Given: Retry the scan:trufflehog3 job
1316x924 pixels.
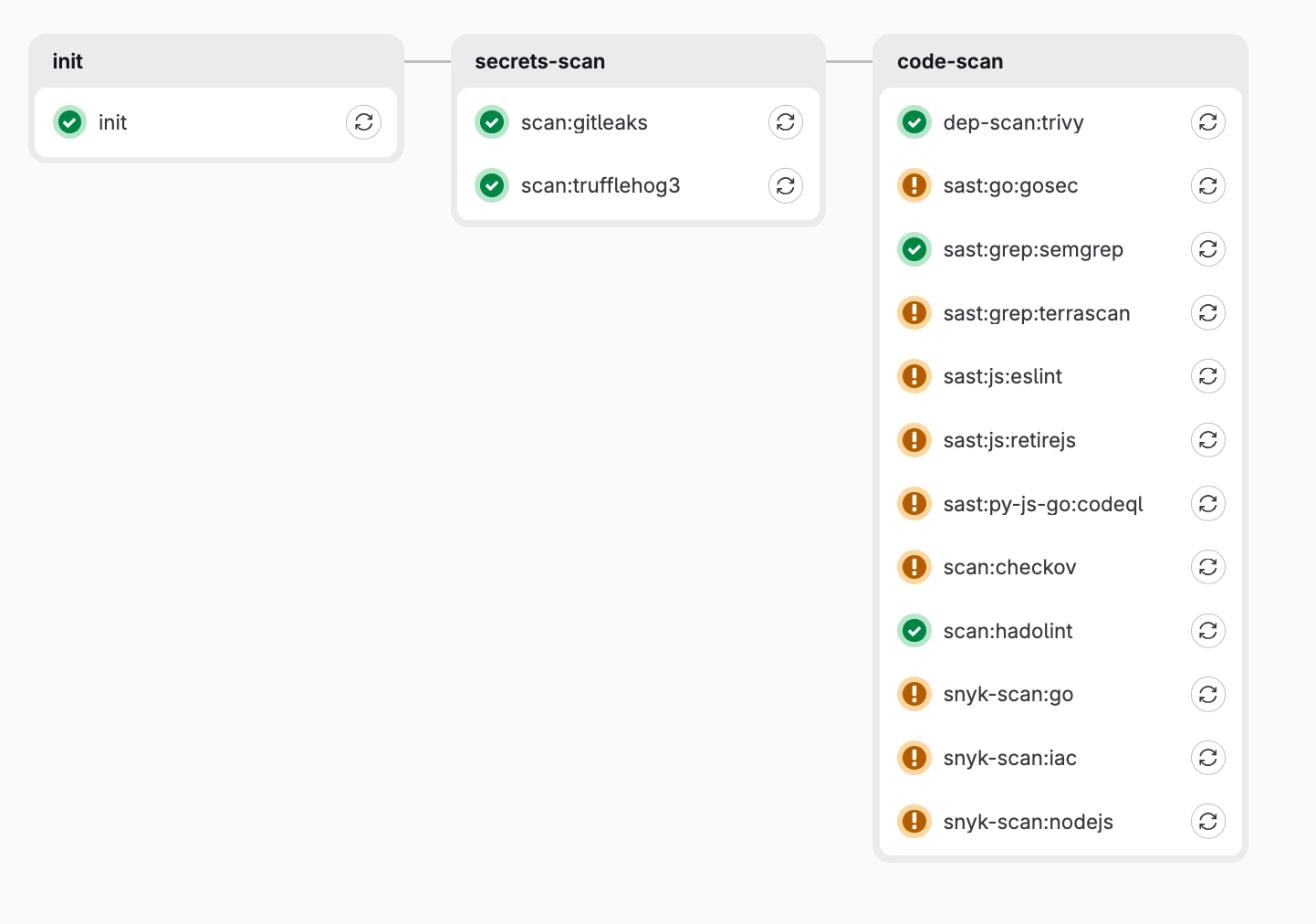Looking at the screenshot, I should pyautogui.click(x=786, y=185).
